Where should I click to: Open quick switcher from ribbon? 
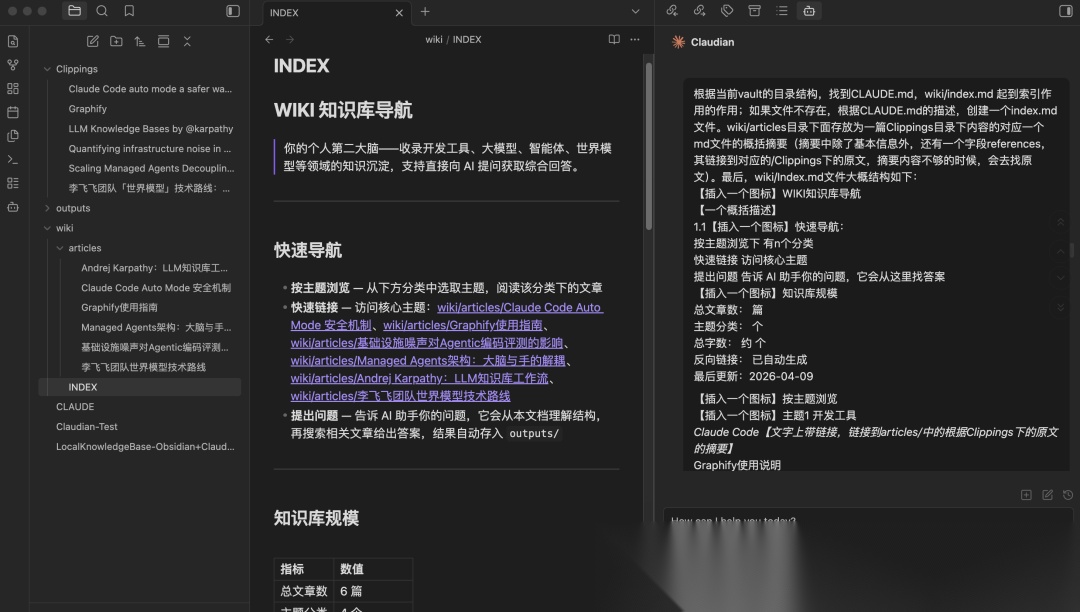click(x=12, y=41)
